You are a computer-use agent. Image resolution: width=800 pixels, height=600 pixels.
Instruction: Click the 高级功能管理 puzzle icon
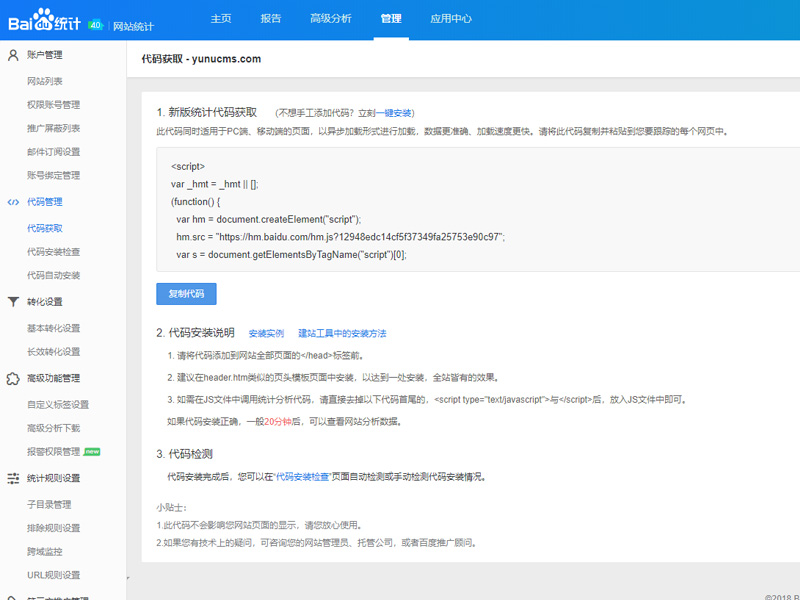pos(13,379)
